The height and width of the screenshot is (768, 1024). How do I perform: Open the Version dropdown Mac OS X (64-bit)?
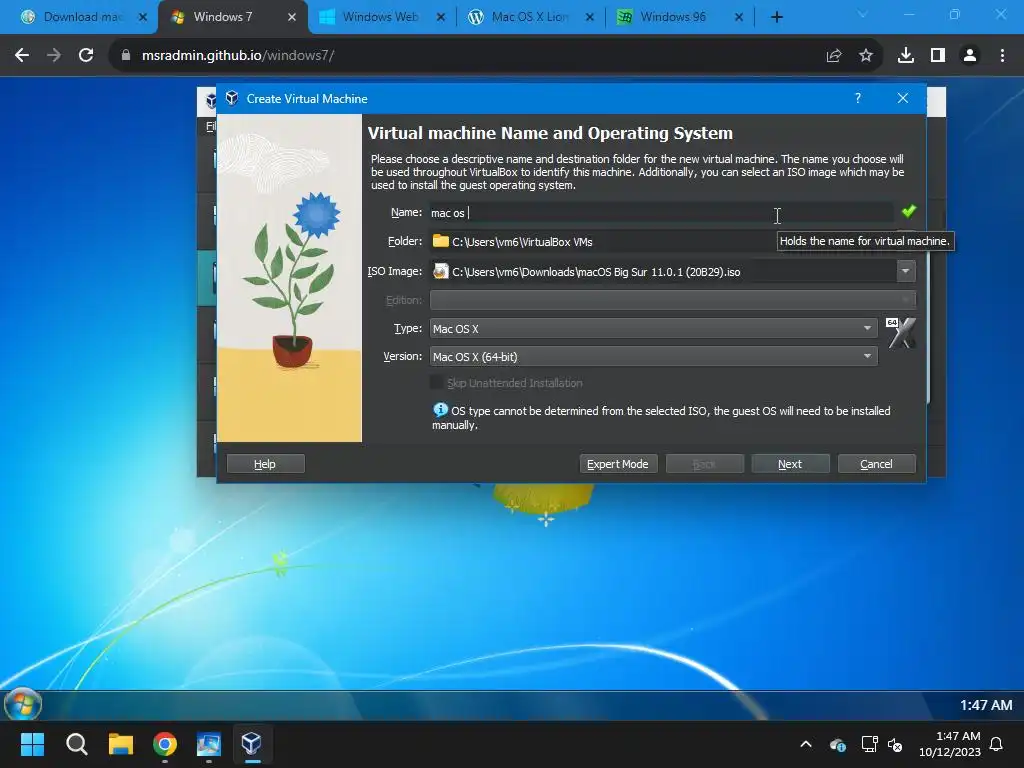pos(654,357)
